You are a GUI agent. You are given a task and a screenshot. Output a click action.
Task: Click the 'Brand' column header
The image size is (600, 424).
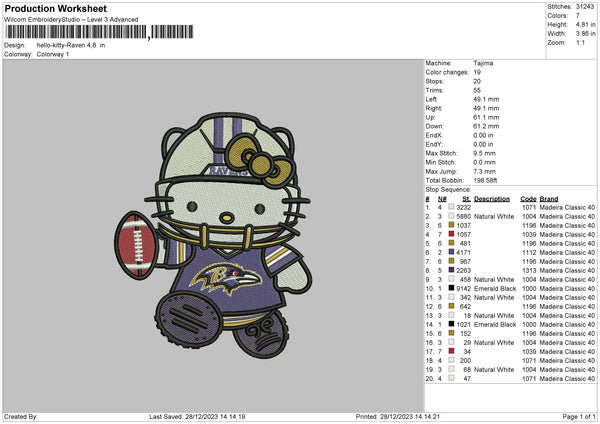549,199
